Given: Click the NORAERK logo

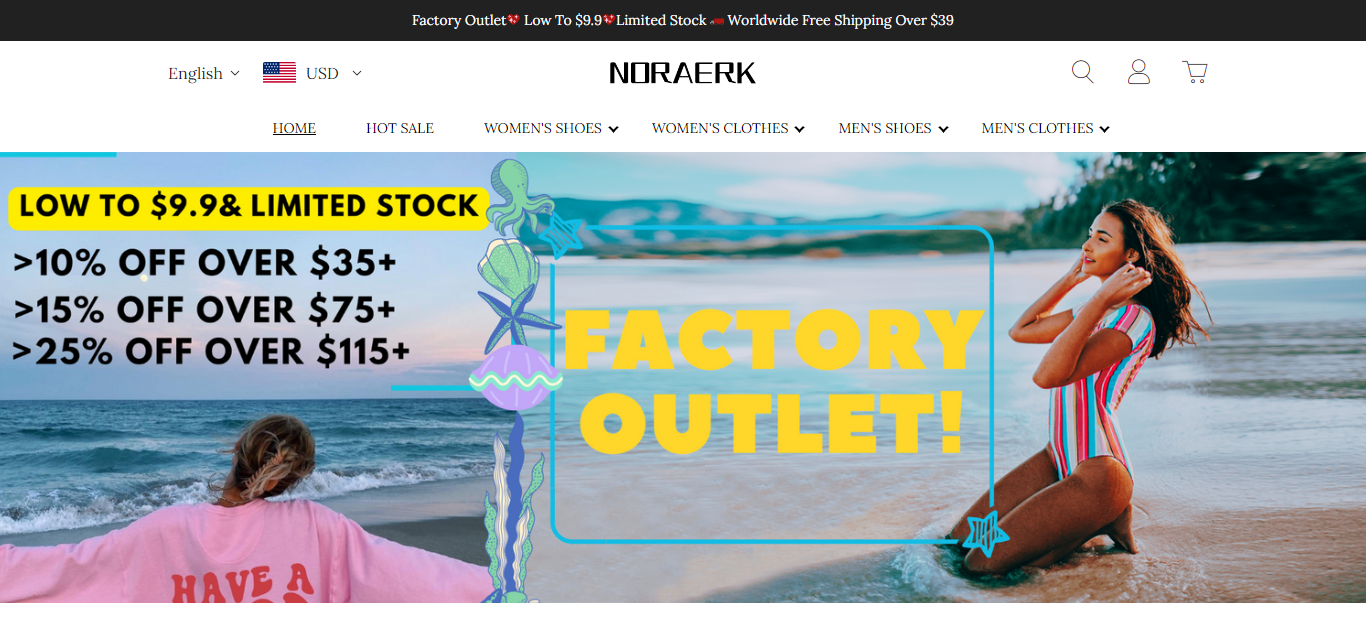Looking at the screenshot, I should [683, 73].
